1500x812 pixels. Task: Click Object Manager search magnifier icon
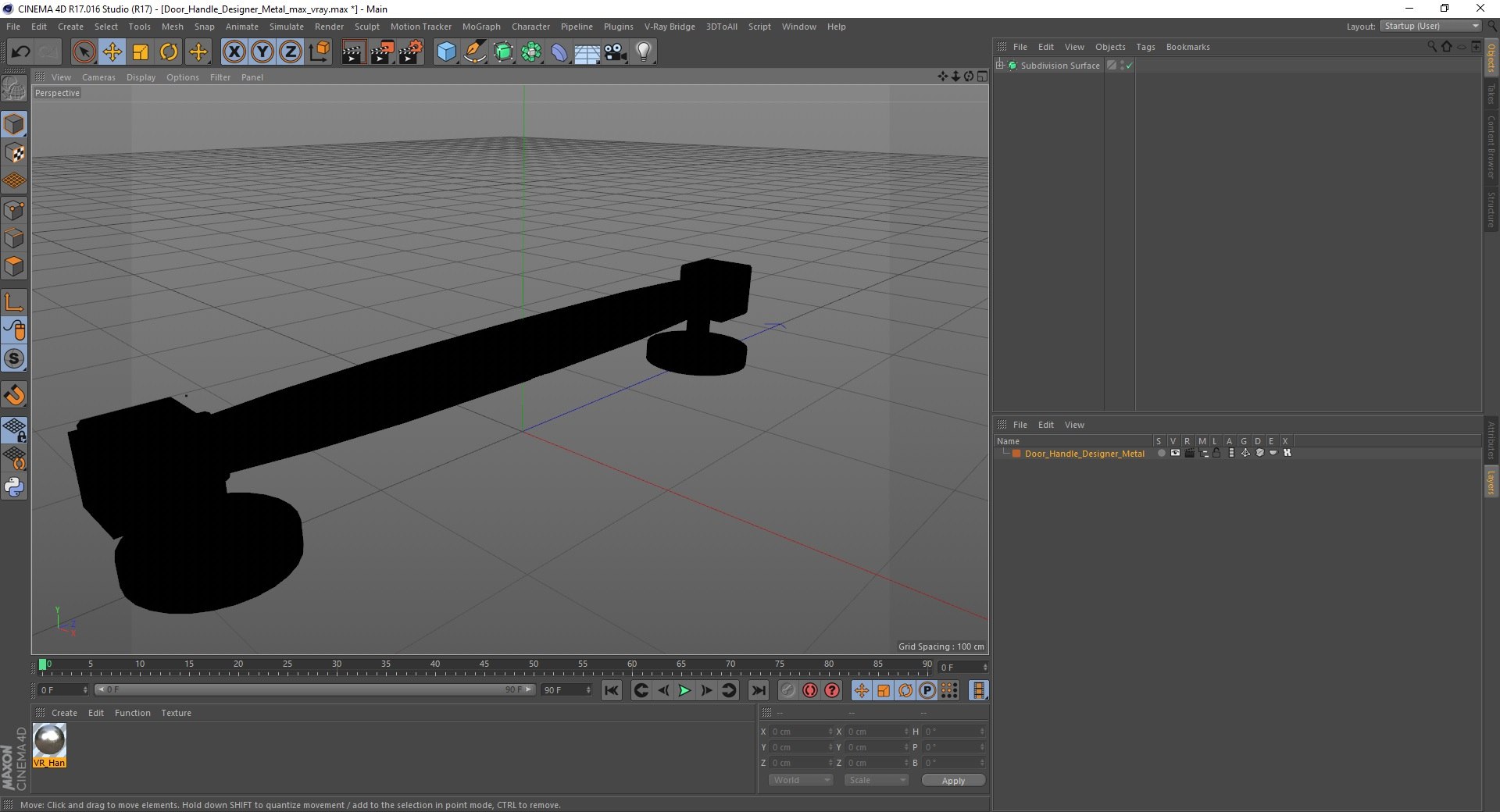click(1432, 47)
